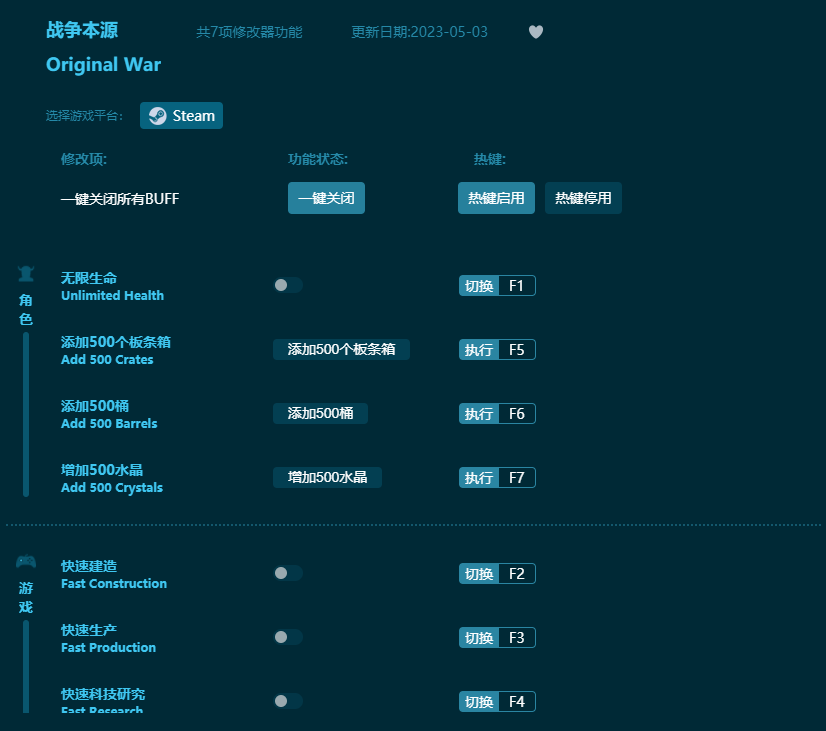Click the heart favorite icon

(x=536, y=32)
